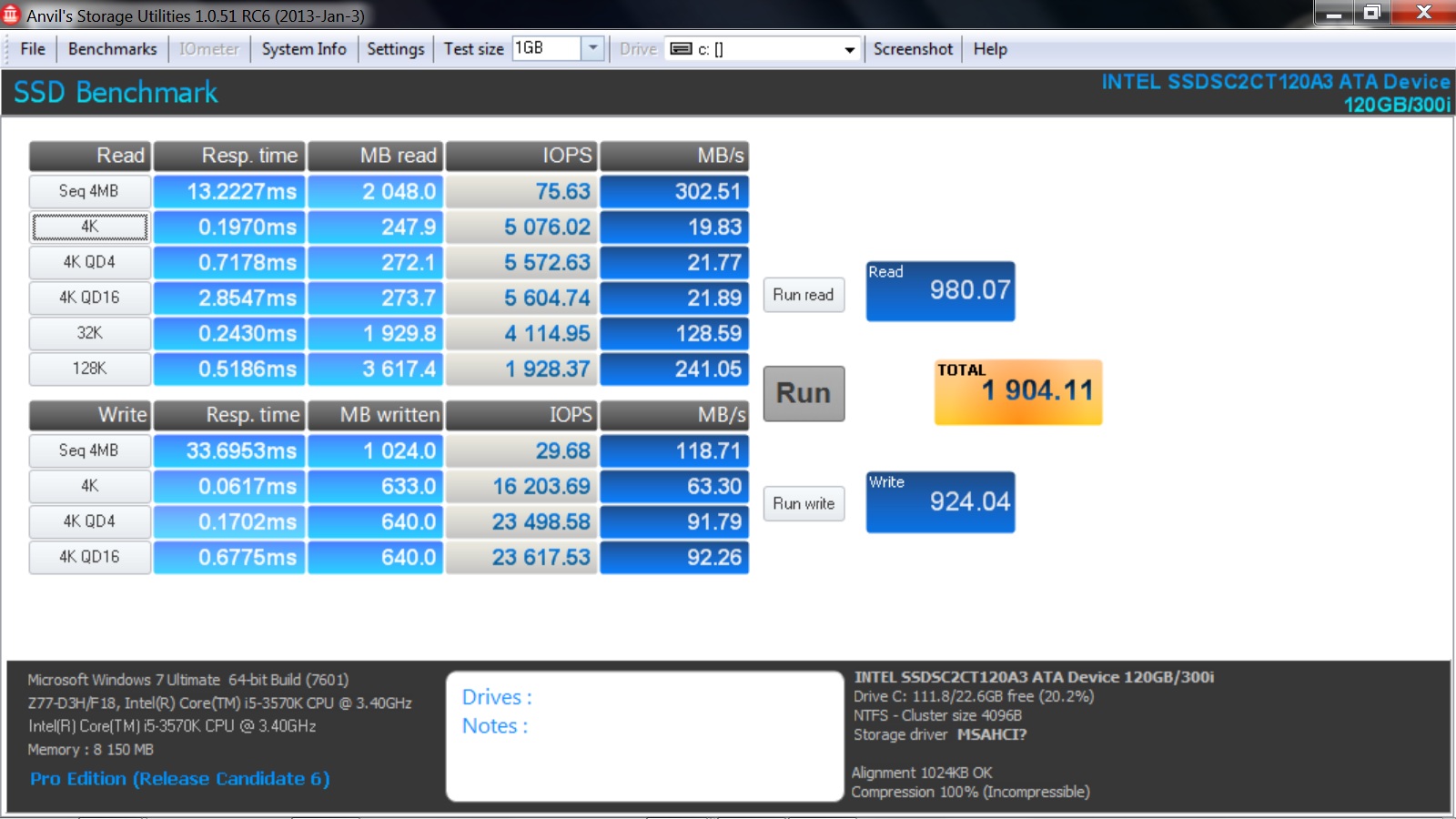
Task: Run the write 4K test
Action: (89, 486)
